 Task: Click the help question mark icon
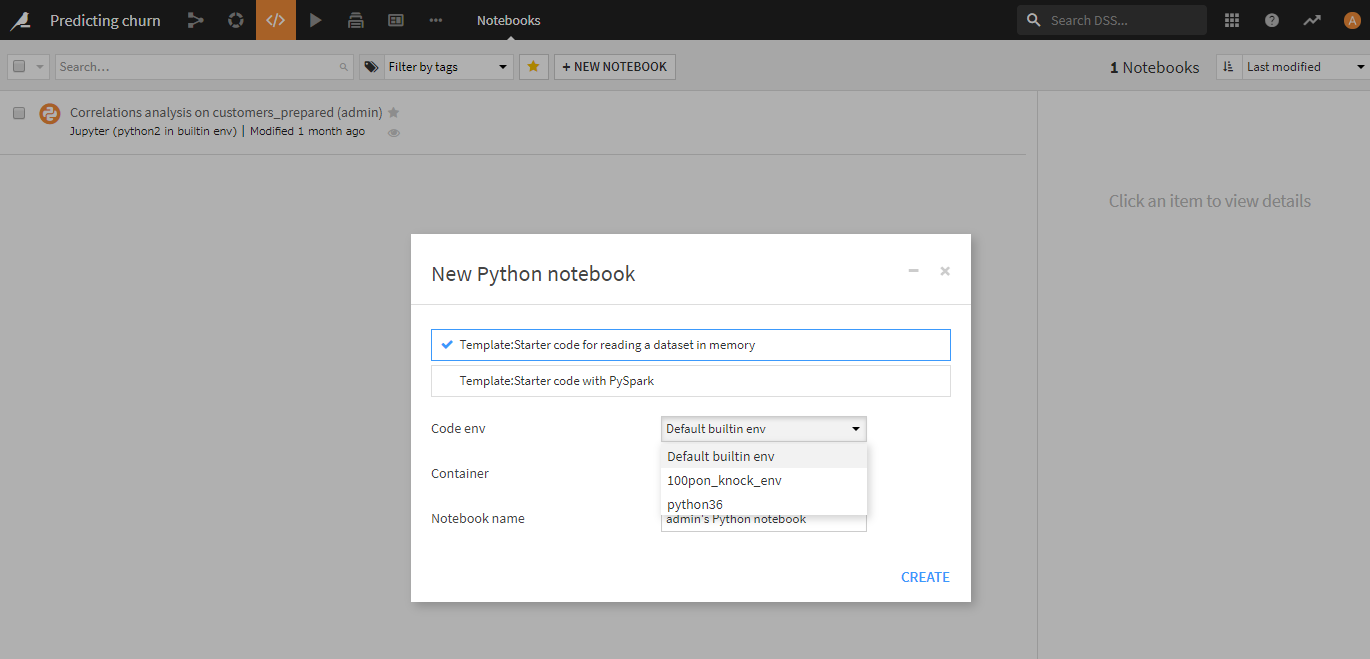coord(1272,20)
